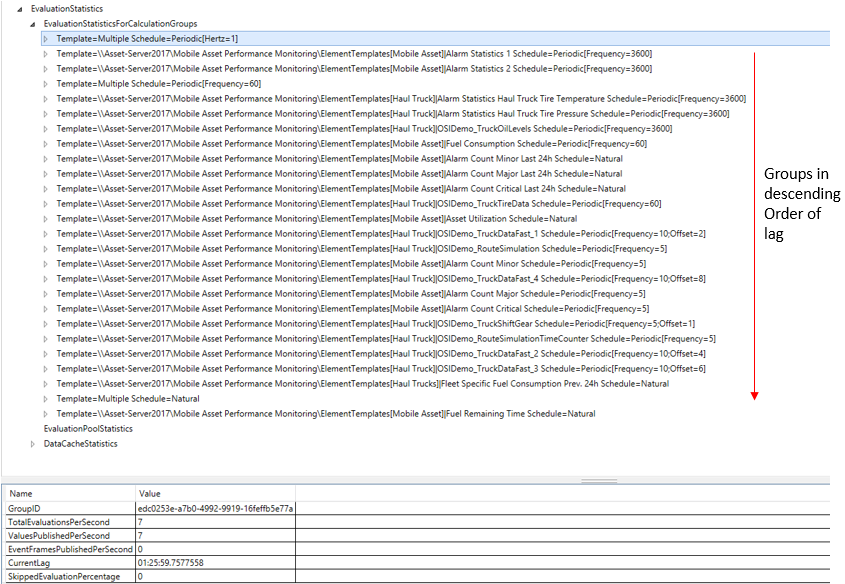The height and width of the screenshot is (584, 845).
Task: Expand the Fleet Specific Fuel Consumption node
Action: tap(45, 382)
